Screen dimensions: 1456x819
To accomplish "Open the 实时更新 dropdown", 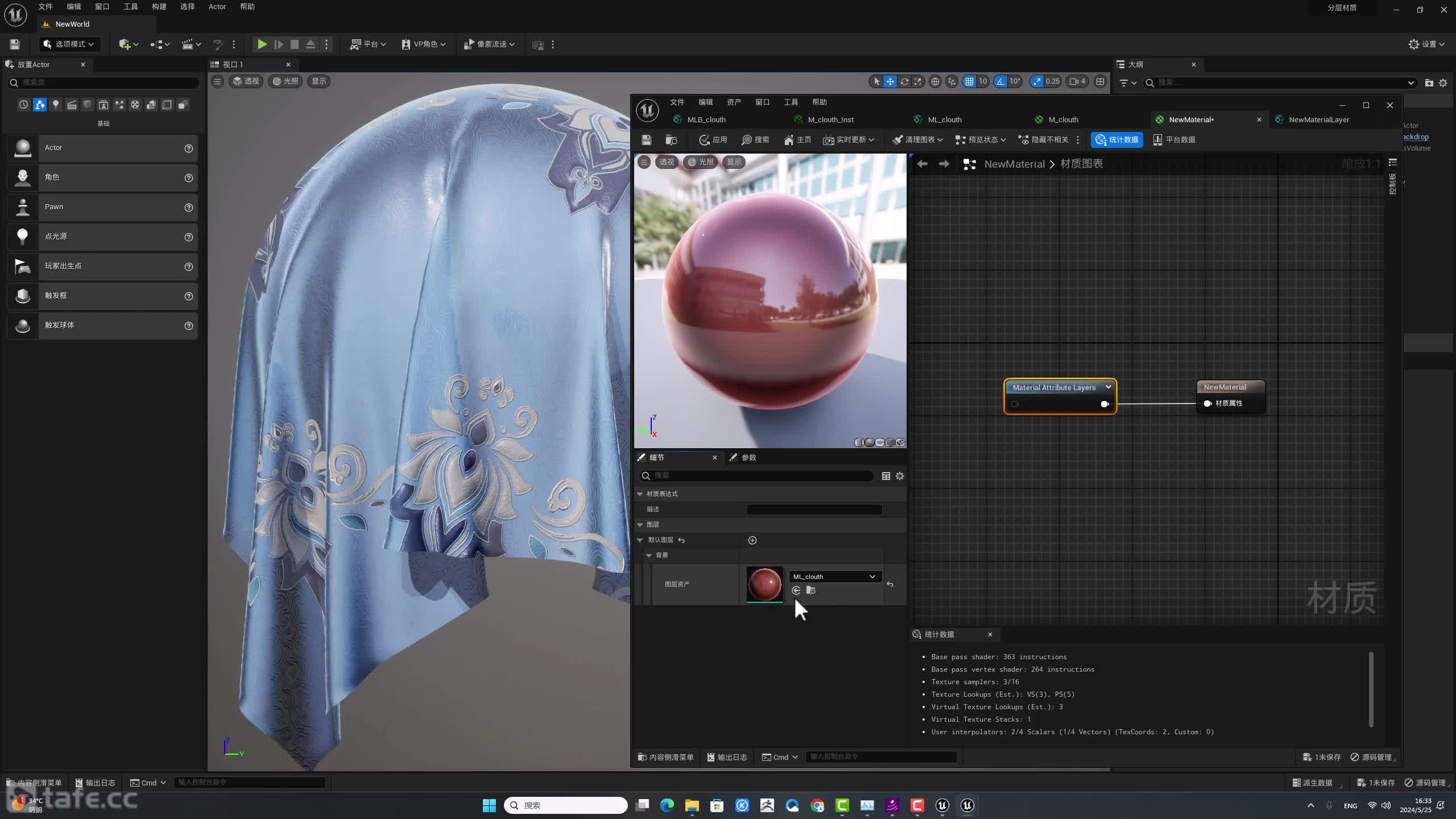I will (849, 139).
